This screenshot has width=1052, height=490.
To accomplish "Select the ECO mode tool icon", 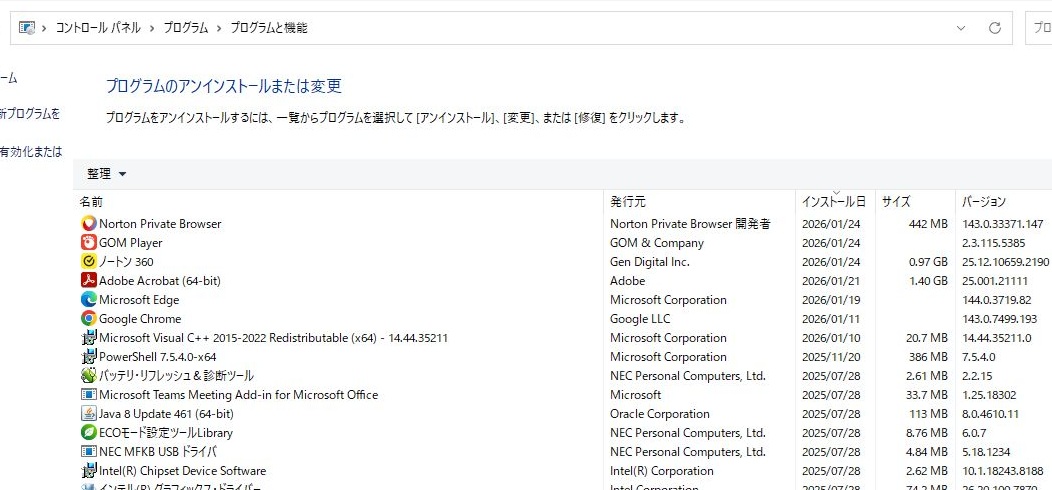I will tap(89, 433).
